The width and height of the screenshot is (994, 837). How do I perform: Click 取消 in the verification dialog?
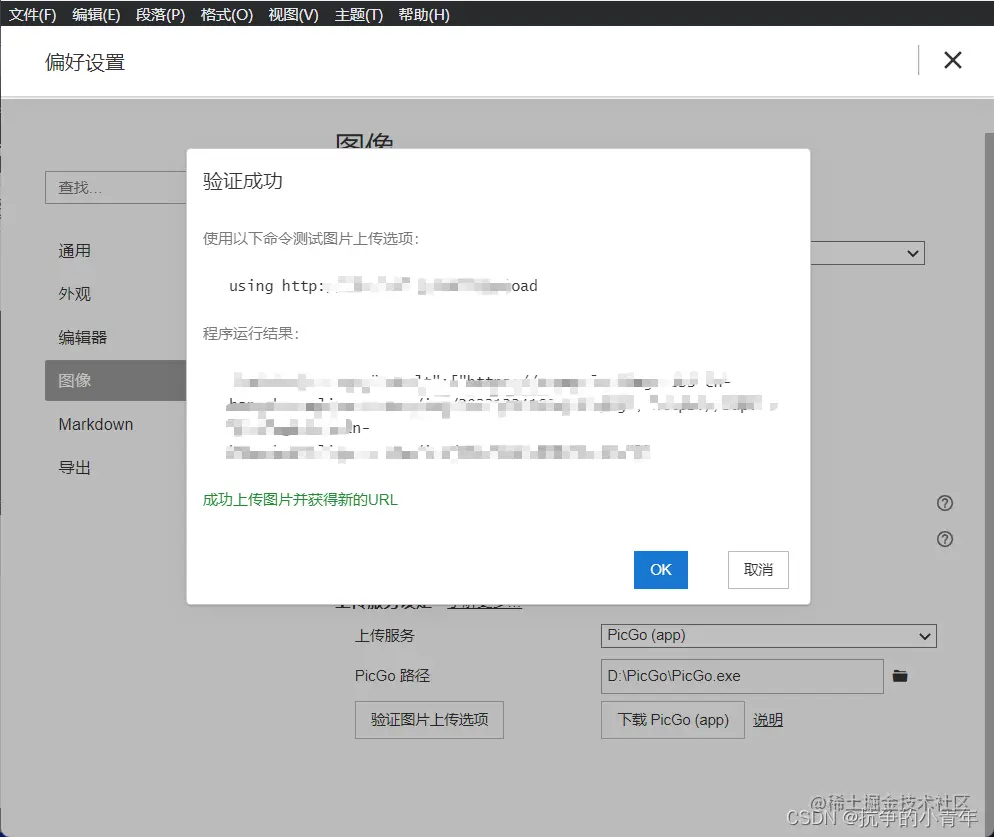(758, 570)
